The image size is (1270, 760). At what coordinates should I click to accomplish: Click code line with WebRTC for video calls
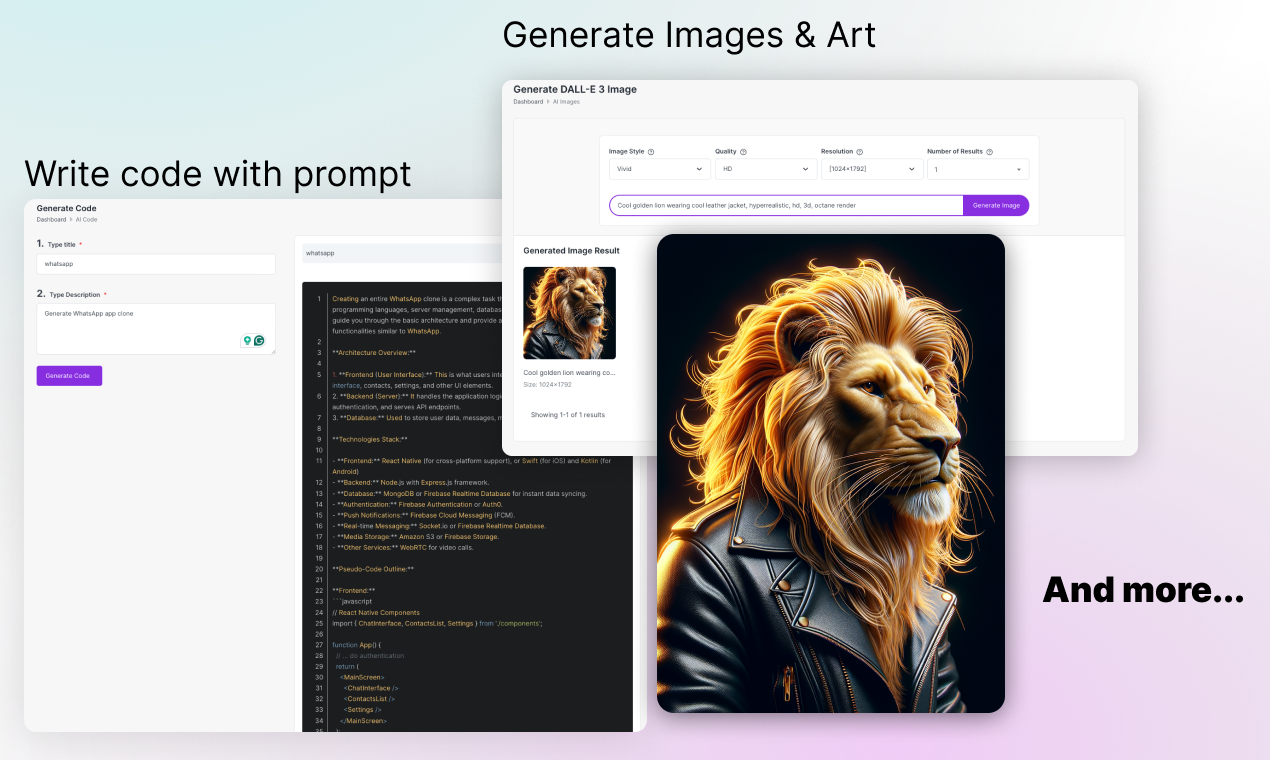click(x=403, y=547)
